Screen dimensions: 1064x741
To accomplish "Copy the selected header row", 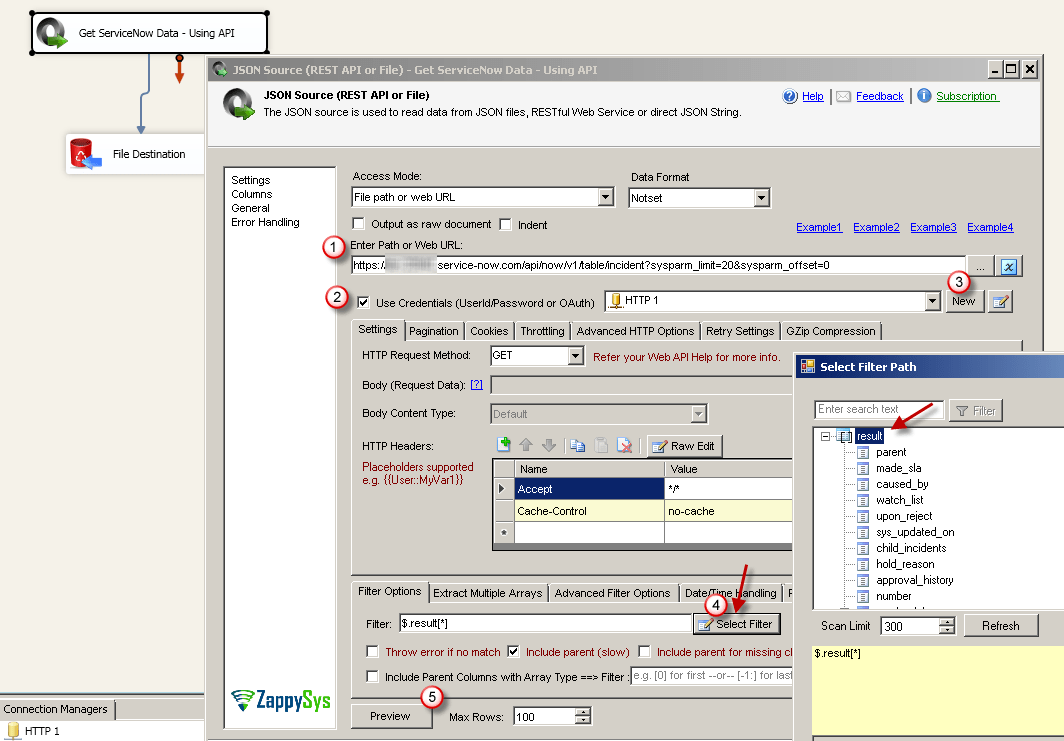I will pyautogui.click(x=577, y=445).
